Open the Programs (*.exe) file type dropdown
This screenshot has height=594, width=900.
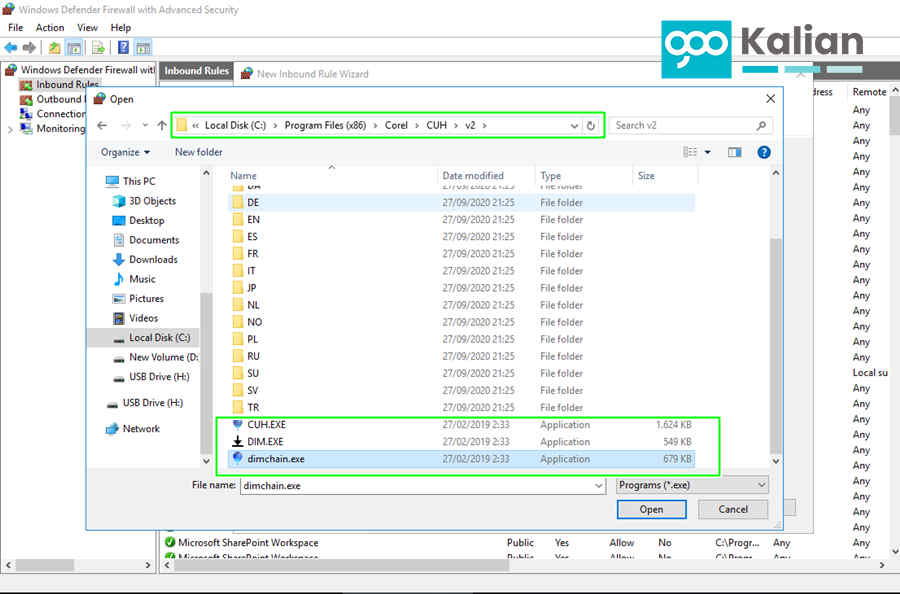692,485
